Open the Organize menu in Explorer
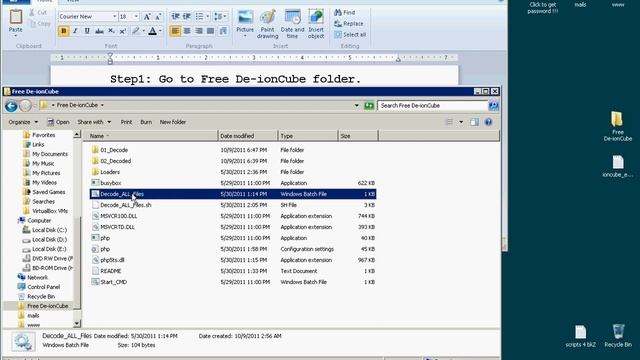 [x=23, y=122]
